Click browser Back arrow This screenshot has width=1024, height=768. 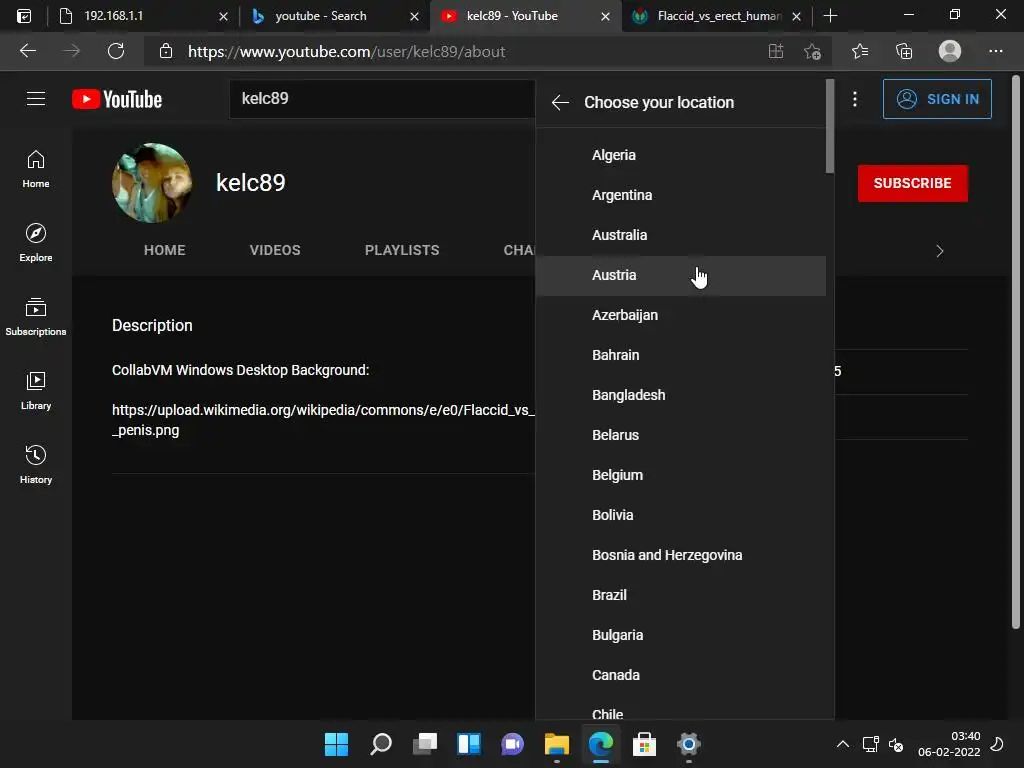tap(28, 51)
